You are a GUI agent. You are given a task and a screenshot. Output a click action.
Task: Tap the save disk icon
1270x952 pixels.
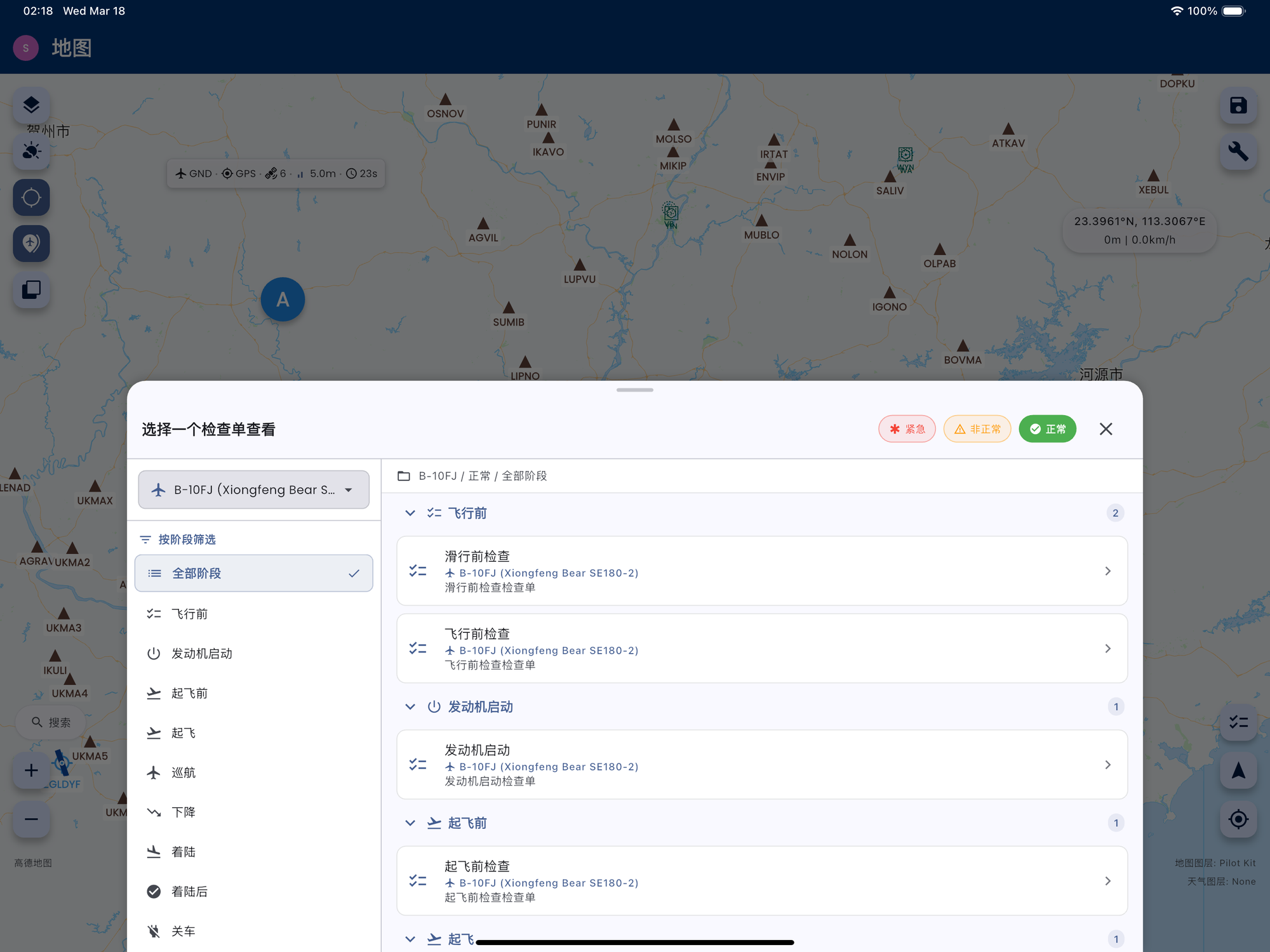[x=1238, y=105]
